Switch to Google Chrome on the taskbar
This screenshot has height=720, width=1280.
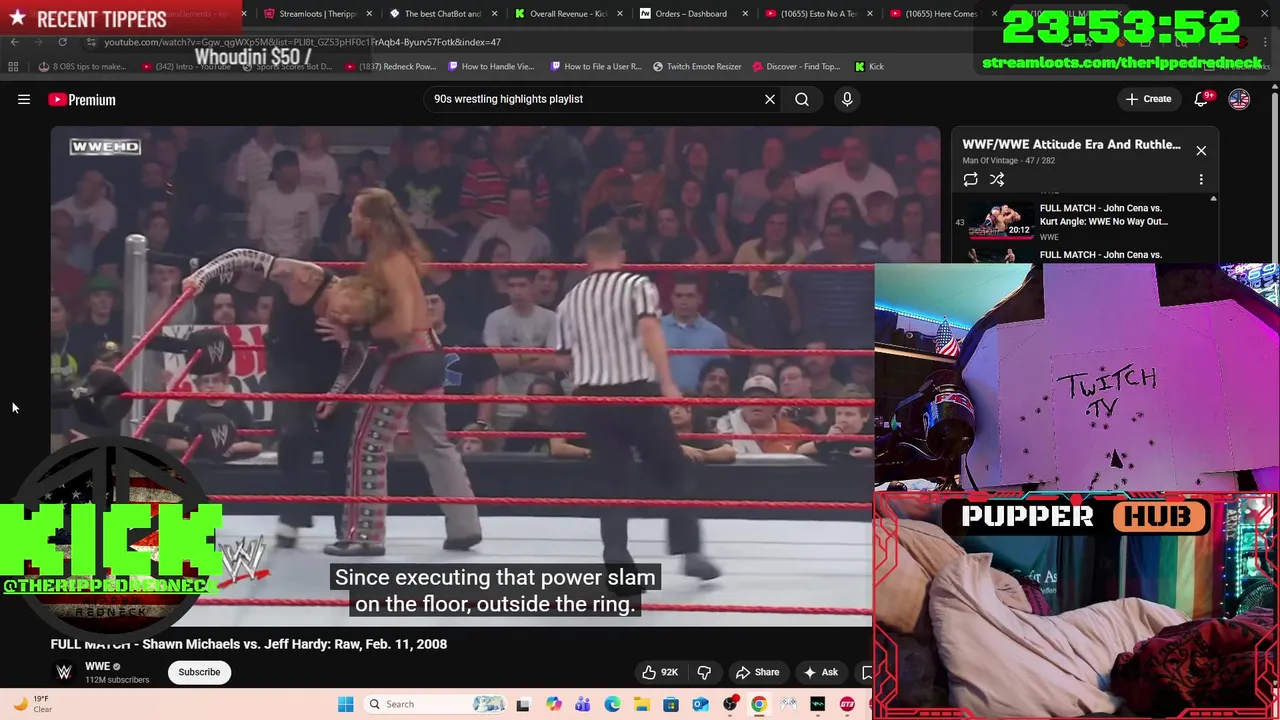tap(759, 704)
